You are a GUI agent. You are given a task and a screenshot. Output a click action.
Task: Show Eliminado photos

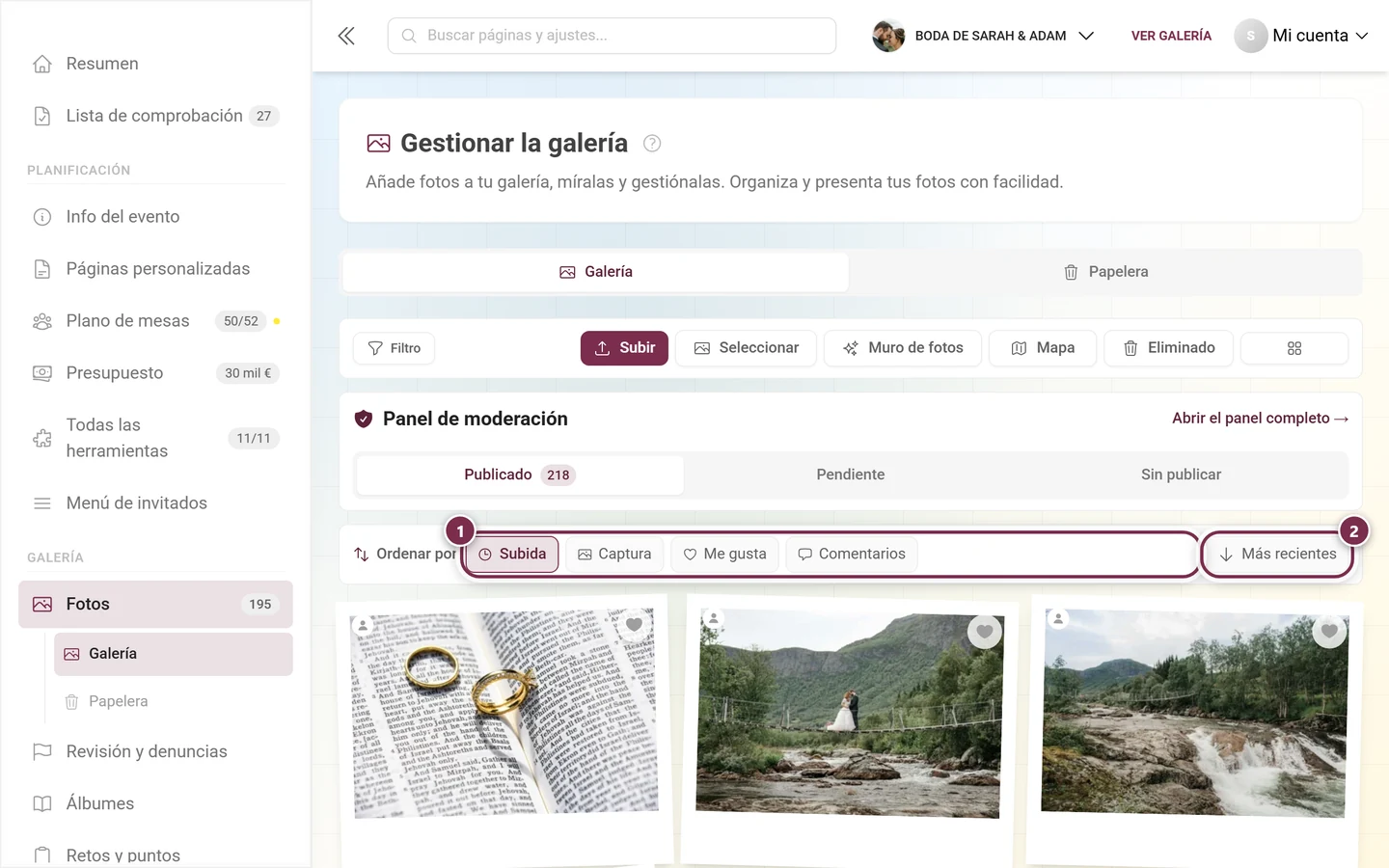(1168, 348)
